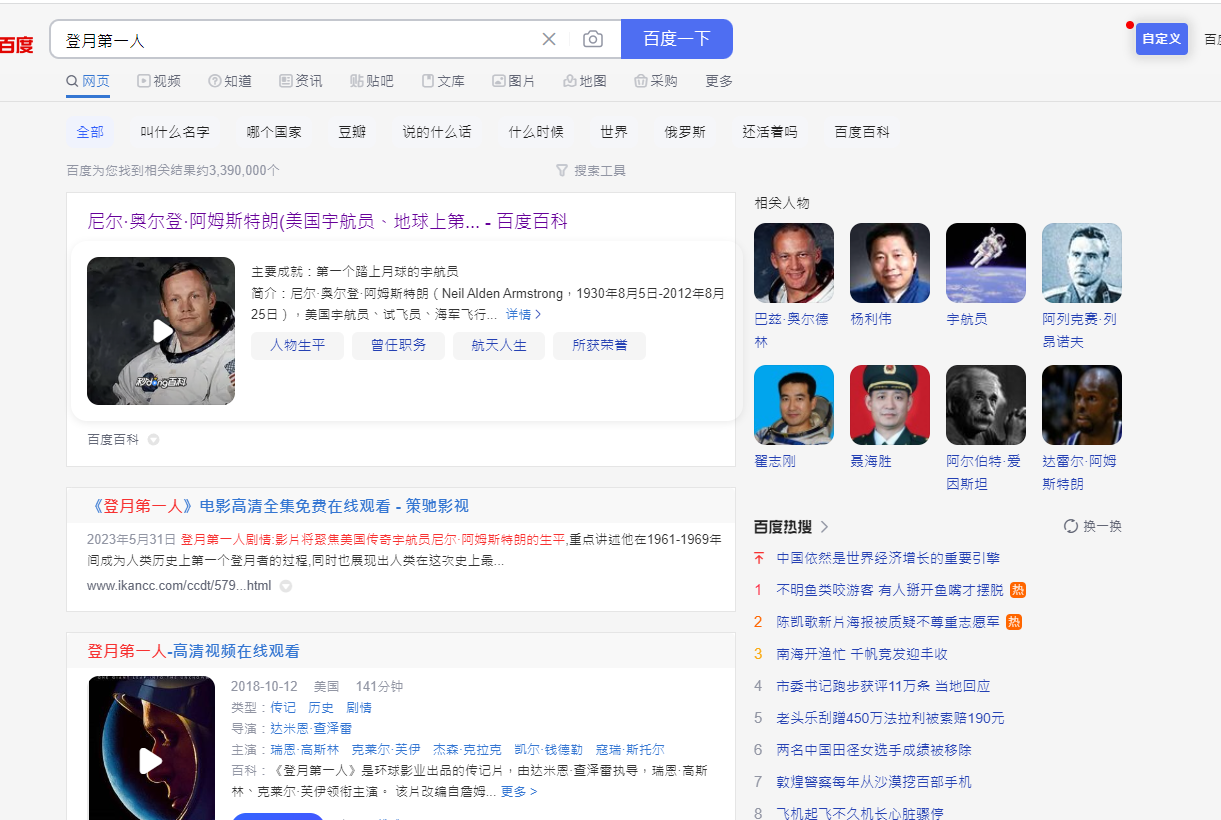This screenshot has height=820, width=1221.
Task: Switch to the 图片 tab
Action: [x=514, y=81]
